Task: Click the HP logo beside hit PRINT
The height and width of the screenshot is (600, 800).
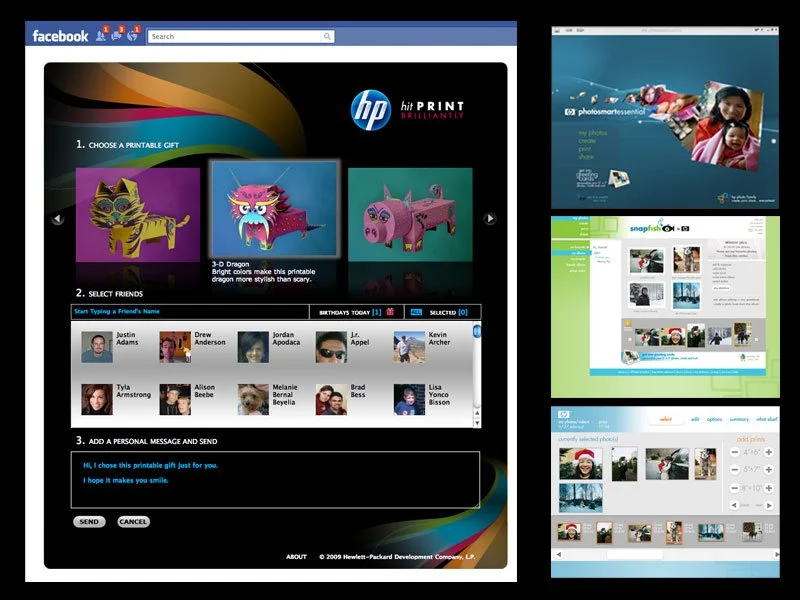Action: pyautogui.click(x=371, y=110)
